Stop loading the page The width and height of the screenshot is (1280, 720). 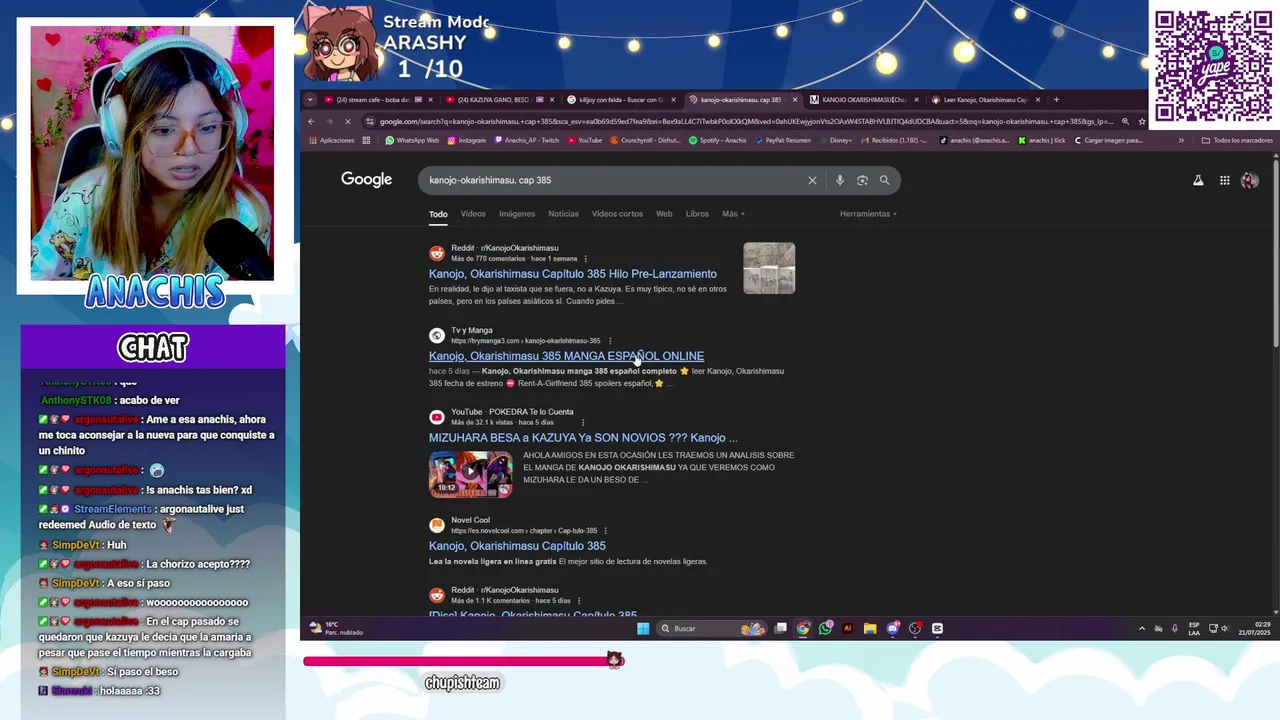348,122
